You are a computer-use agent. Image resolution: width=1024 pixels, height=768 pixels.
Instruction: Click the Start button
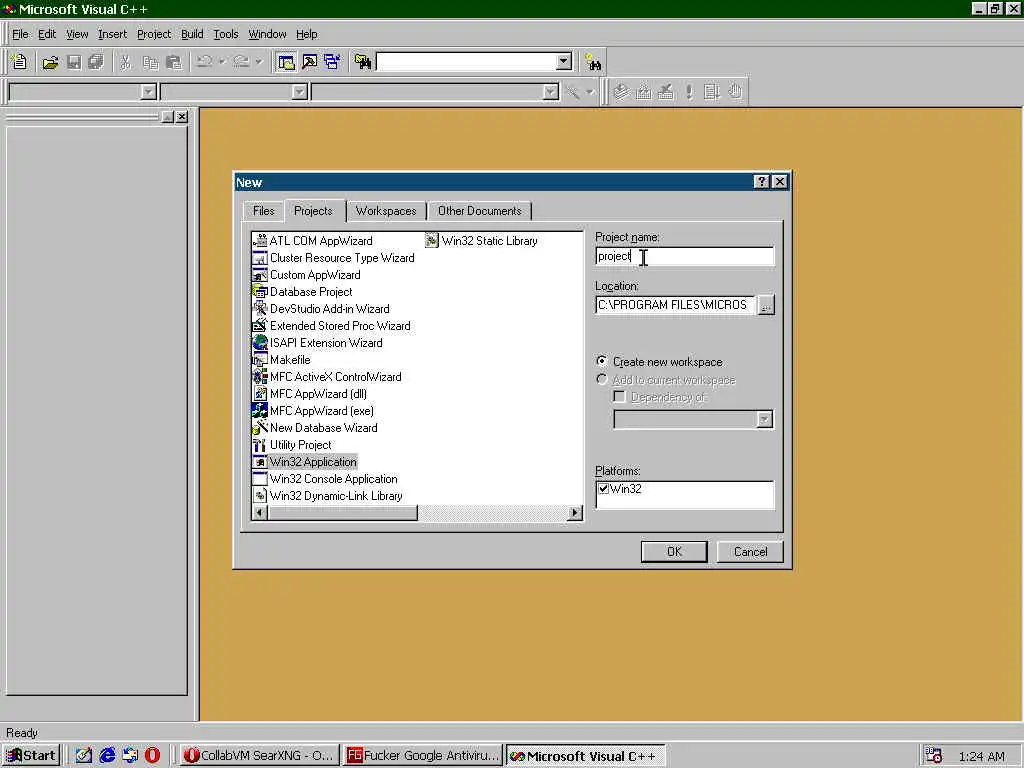point(31,756)
